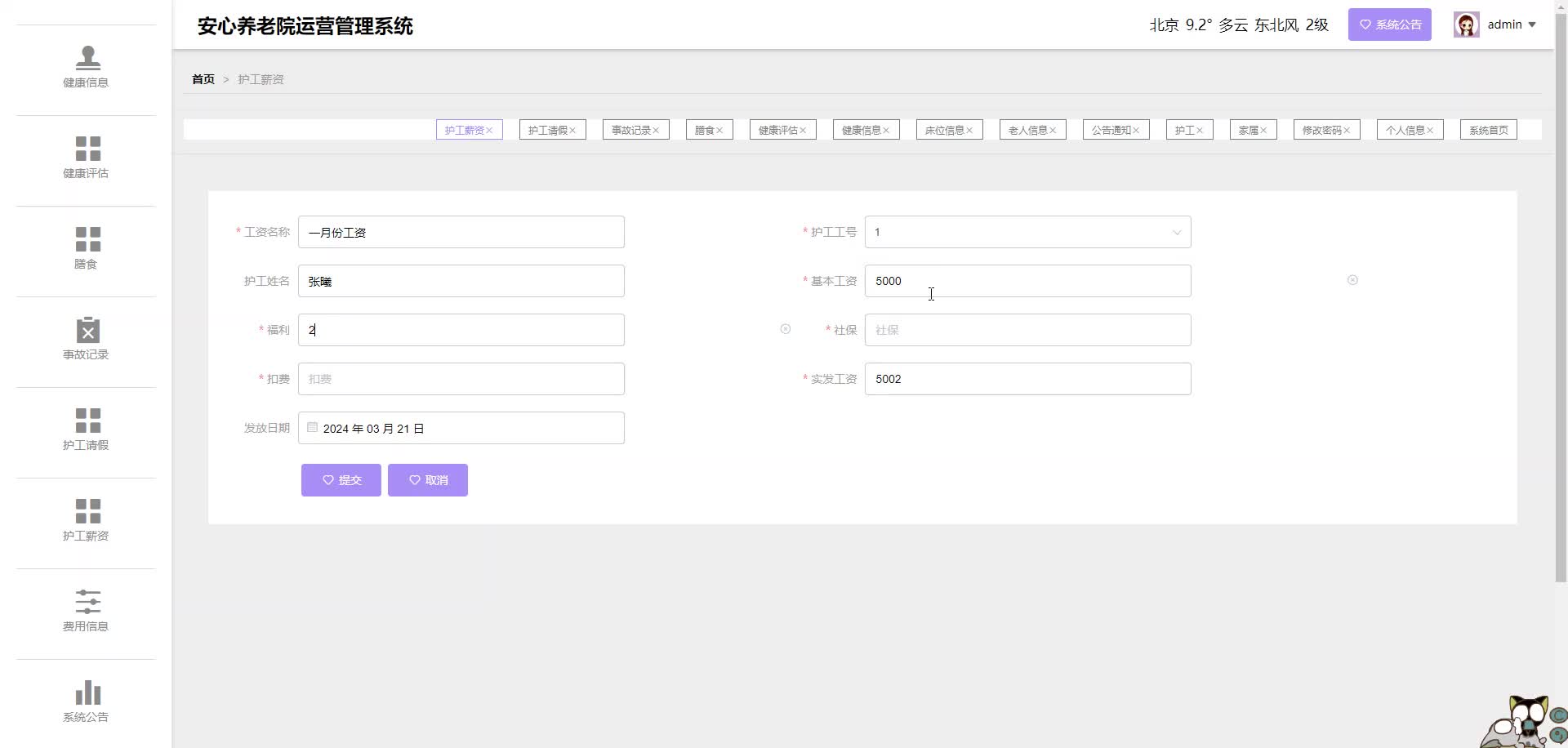Close the 护工薪资 tab

[489, 131]
